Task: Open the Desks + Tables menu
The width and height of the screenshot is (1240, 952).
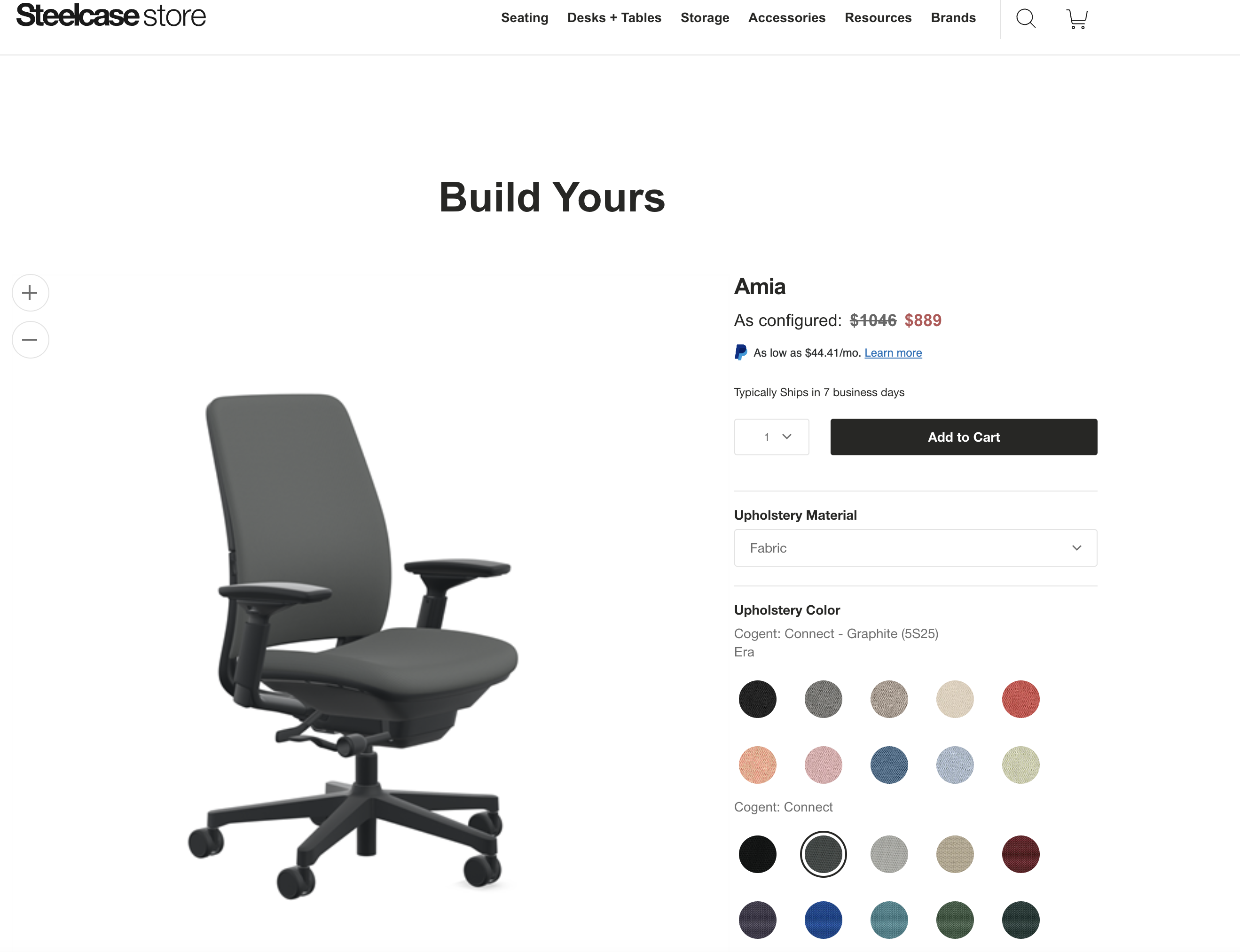Action: [x=614, y=17]
